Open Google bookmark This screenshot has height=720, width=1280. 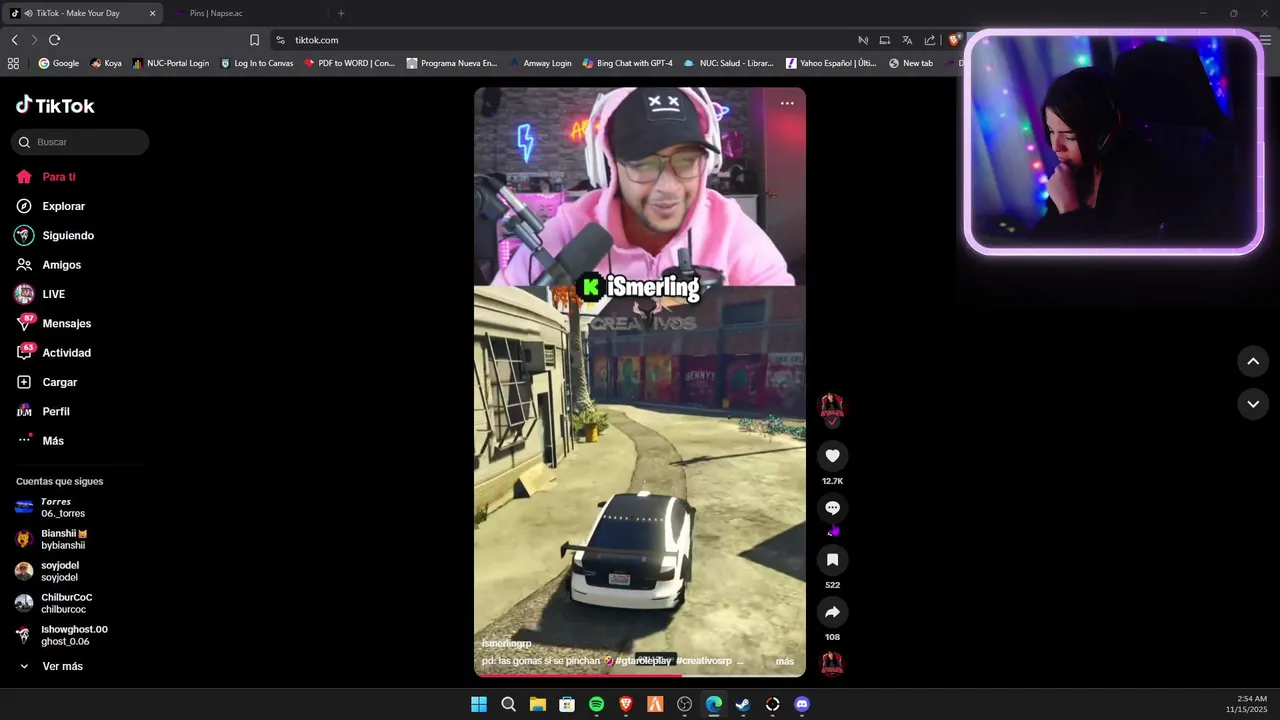click(59, 63)
